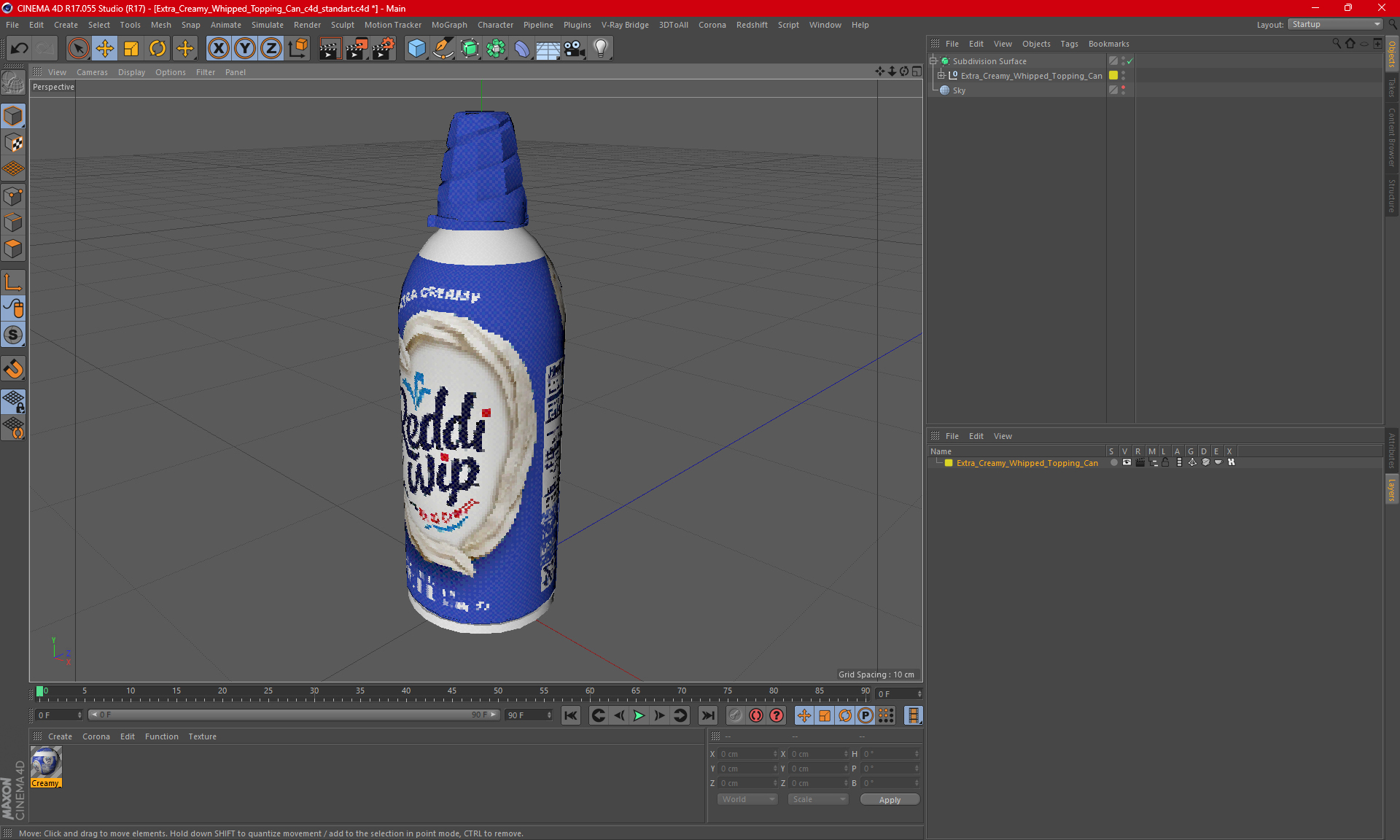Open the Simulate menu
Screen dimensions: 1400x840
click(x=268, y=25)
